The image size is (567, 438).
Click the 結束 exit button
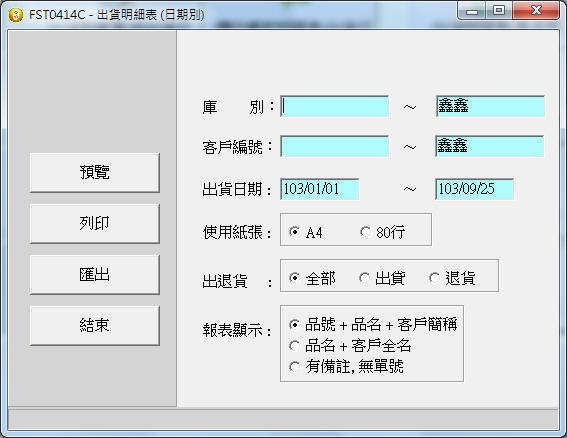tap(95, 325)
